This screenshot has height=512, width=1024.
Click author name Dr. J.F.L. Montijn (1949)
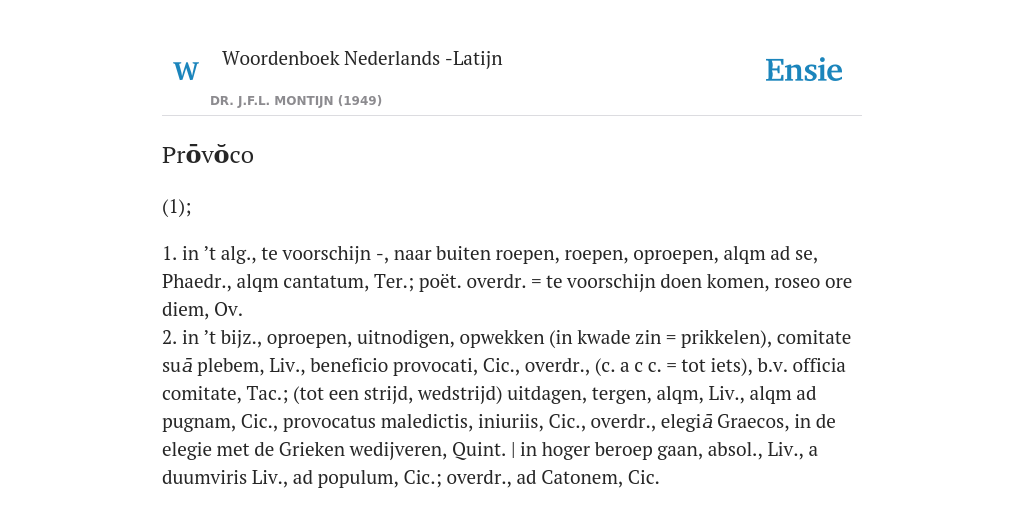296,101
